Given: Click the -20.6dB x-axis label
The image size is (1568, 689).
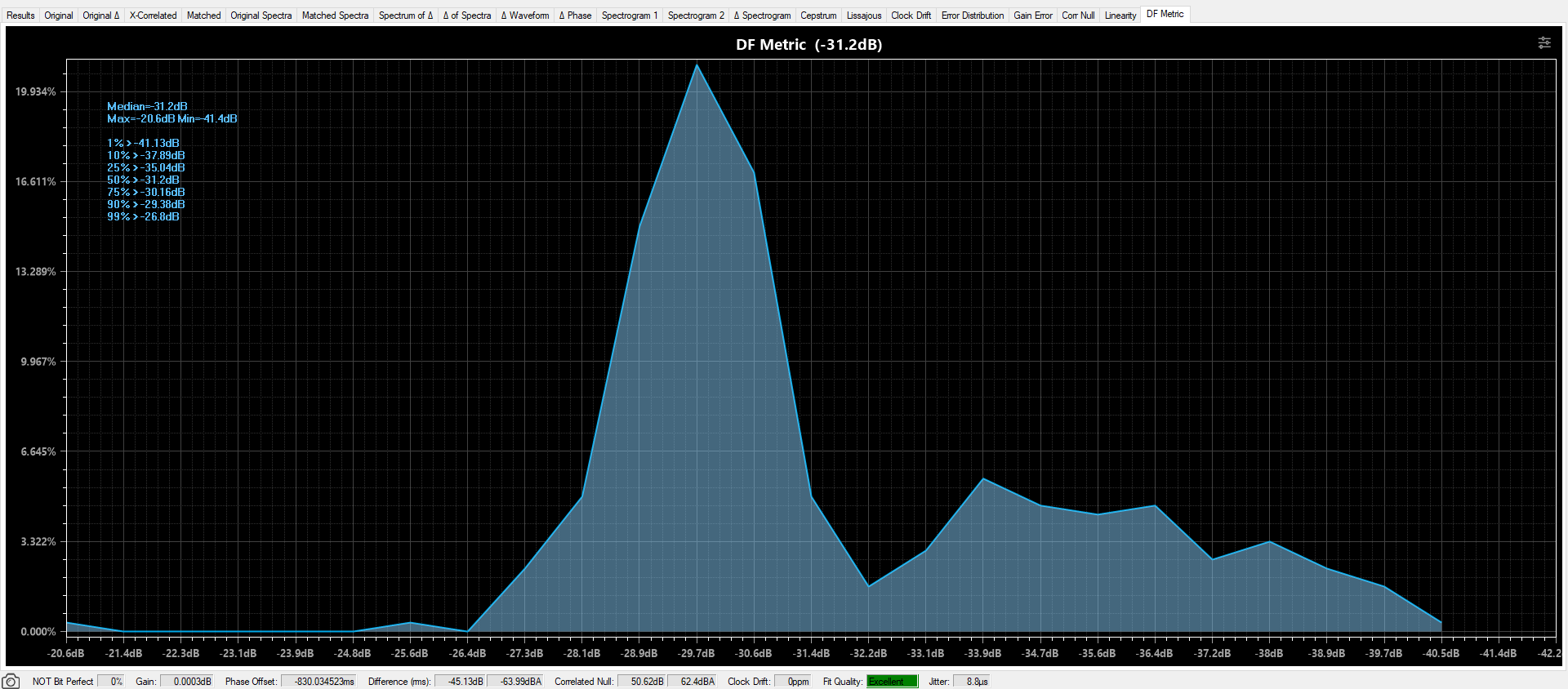Looking at the screenshot, I should [x=65, y=653].
